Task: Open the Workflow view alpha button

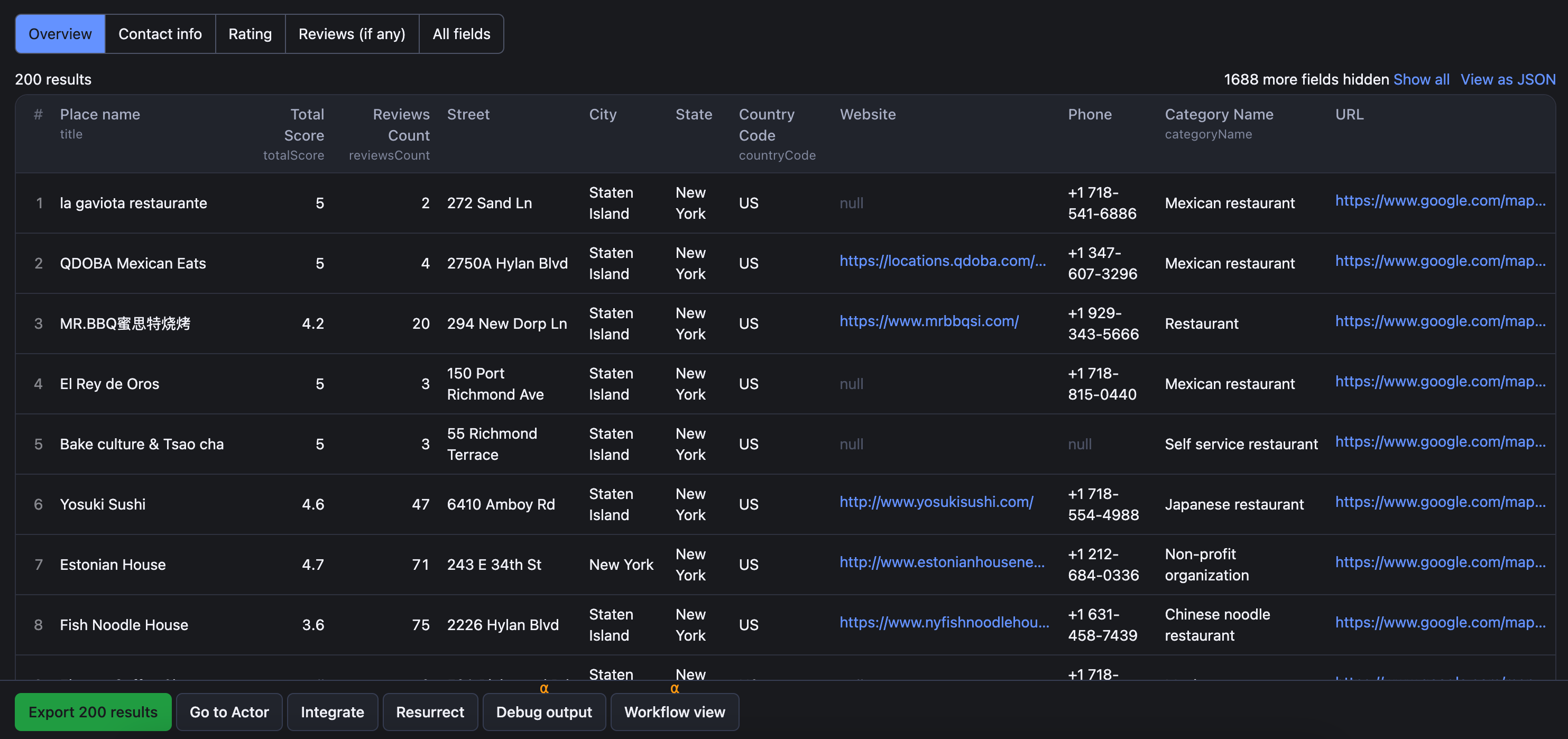Action: pyautogui.click(x=675, y=712)
